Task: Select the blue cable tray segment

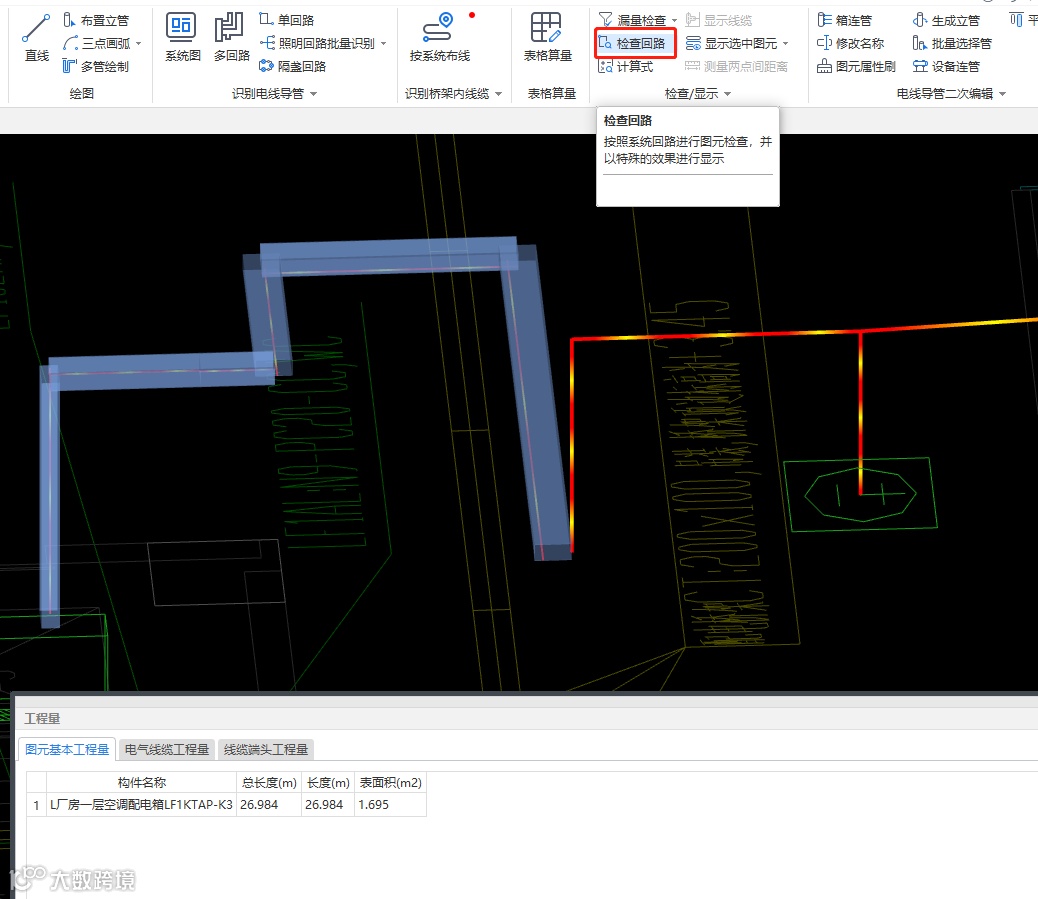Action: [391, 256]
